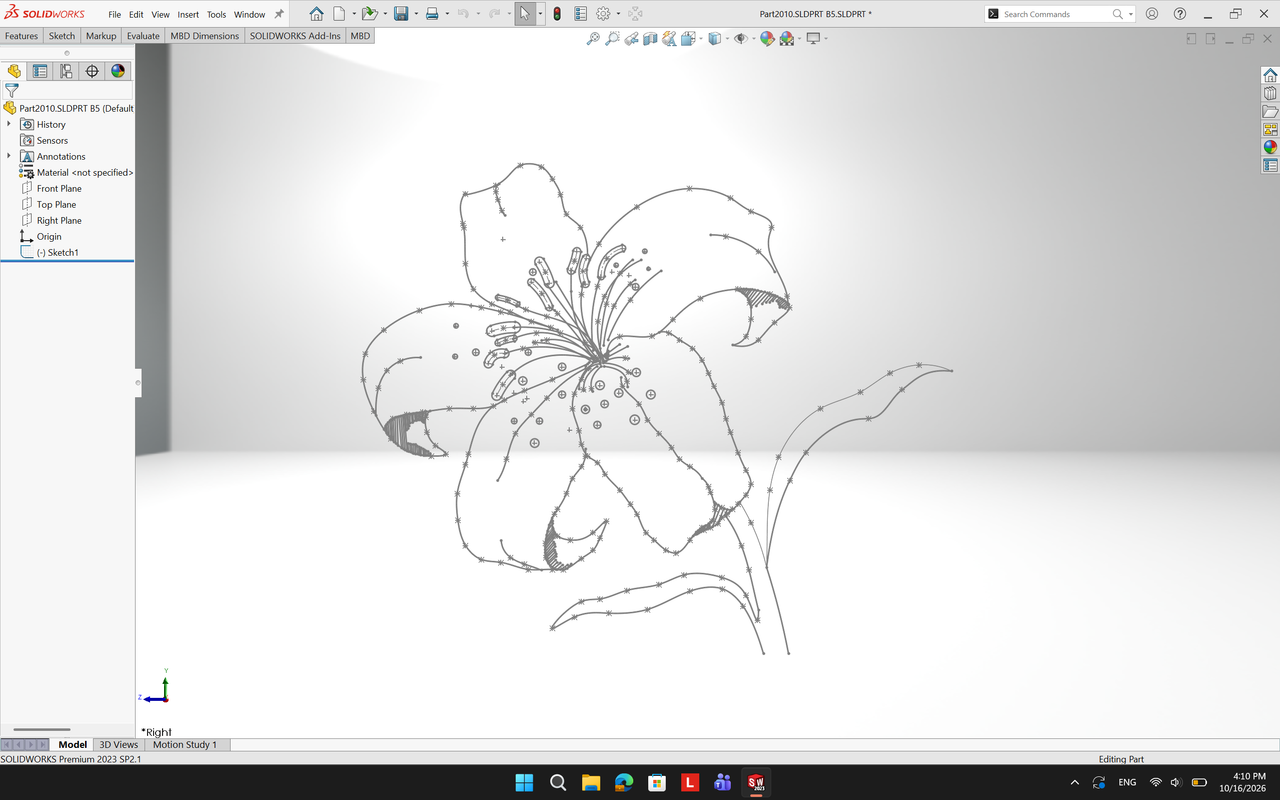Open the DimXpertManager crosshair panel icon

tap(92, 71)
